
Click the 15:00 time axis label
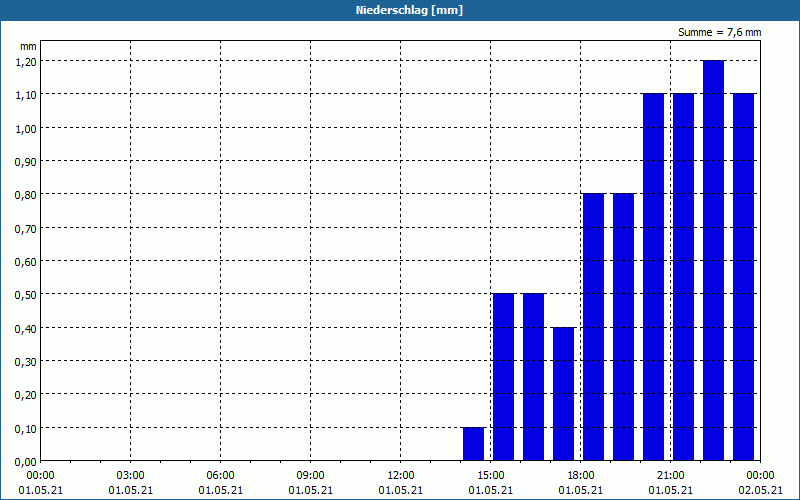pyautogui.click(x=491, y=476)
